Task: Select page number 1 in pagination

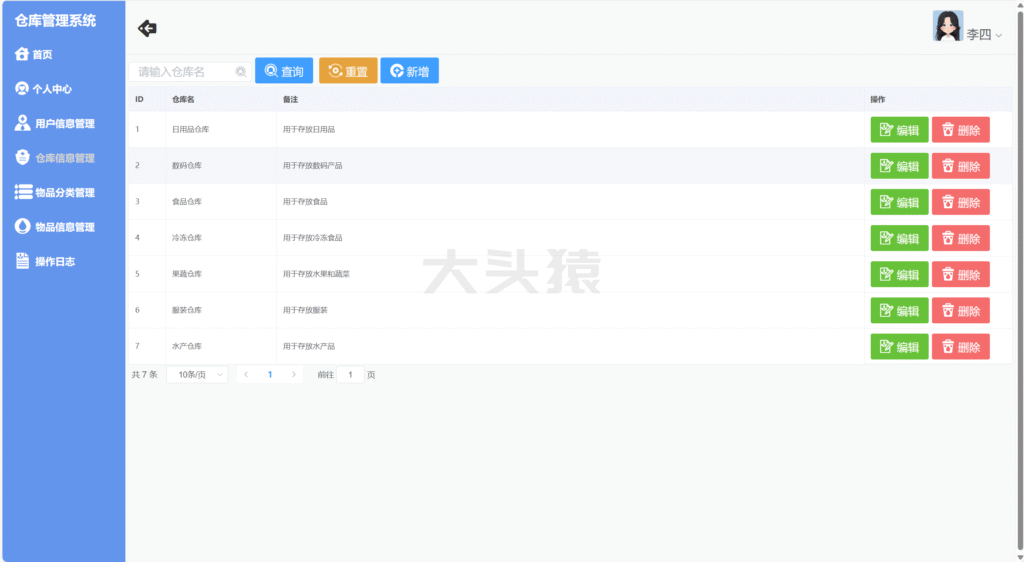Action: [270, 375]
